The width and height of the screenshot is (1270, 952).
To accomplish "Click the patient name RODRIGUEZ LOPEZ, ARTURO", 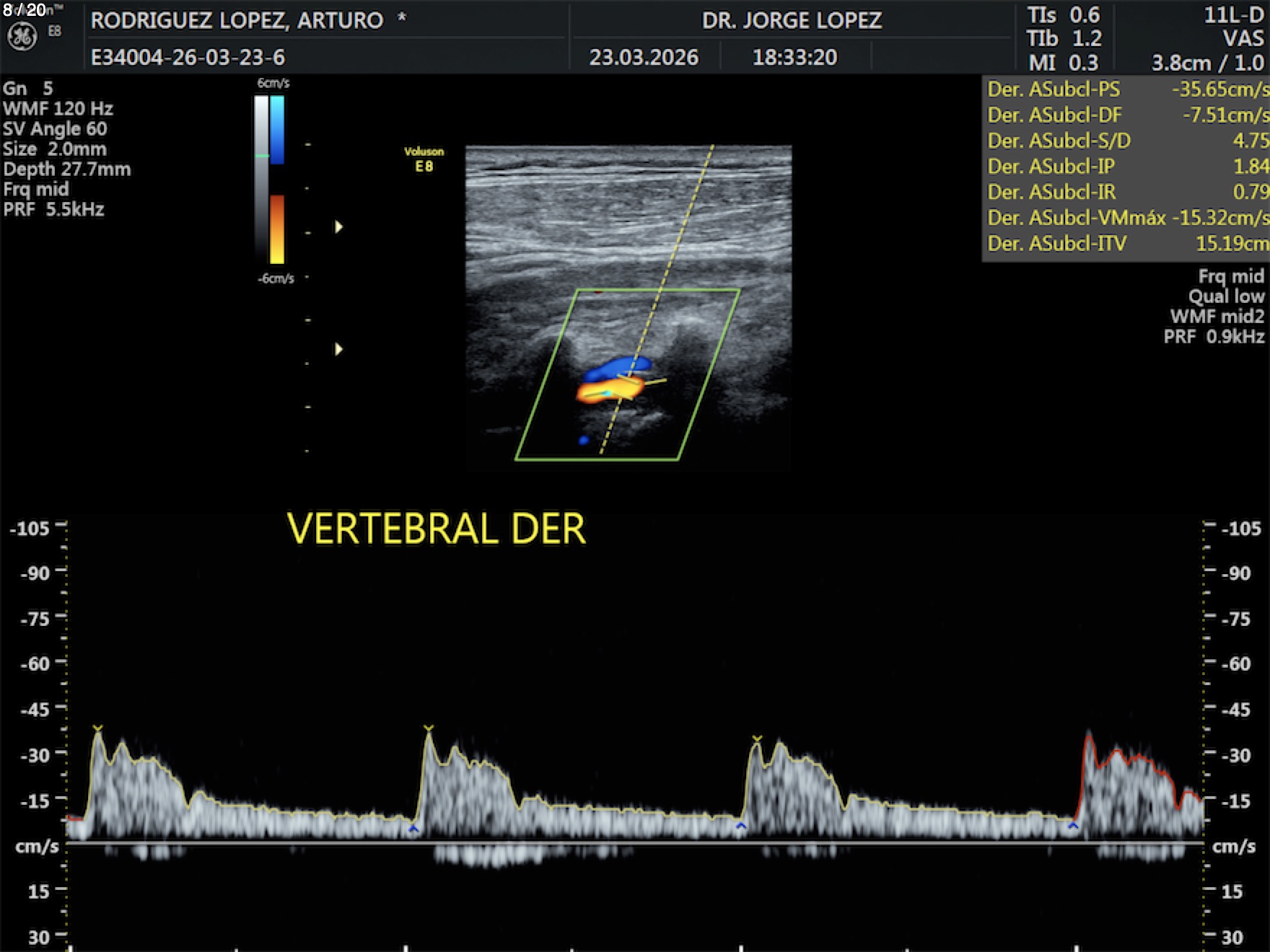I will point(237,20).
